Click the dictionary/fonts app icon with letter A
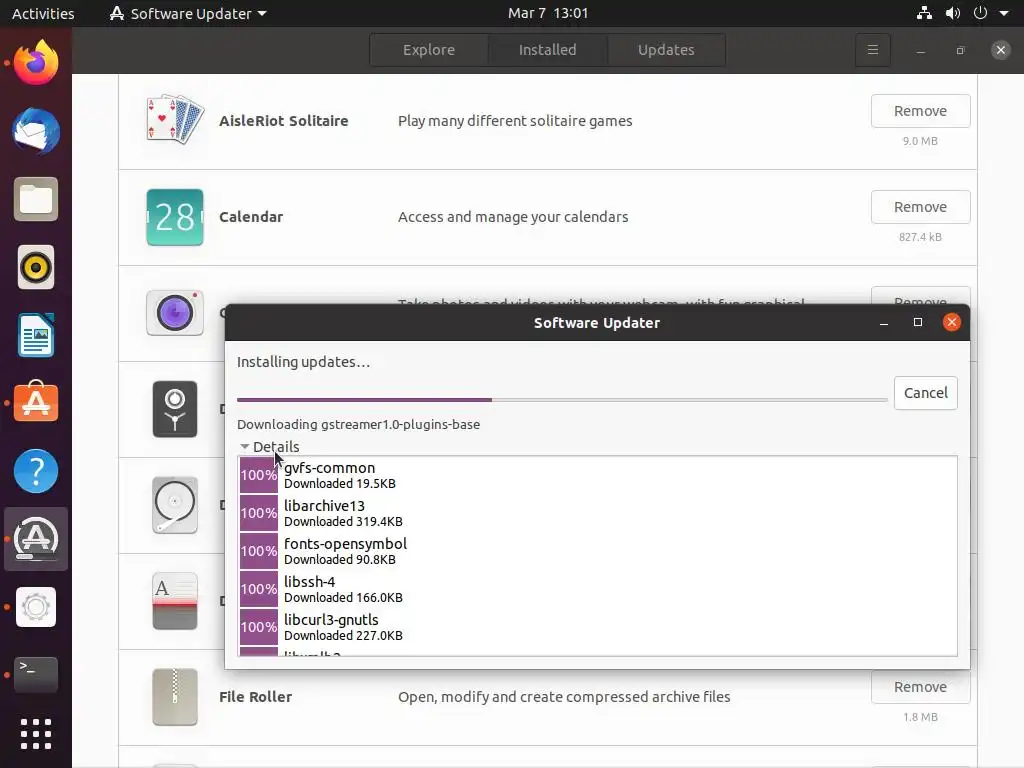Viewport: 1024px width, 768px height. tap(174, 601)
